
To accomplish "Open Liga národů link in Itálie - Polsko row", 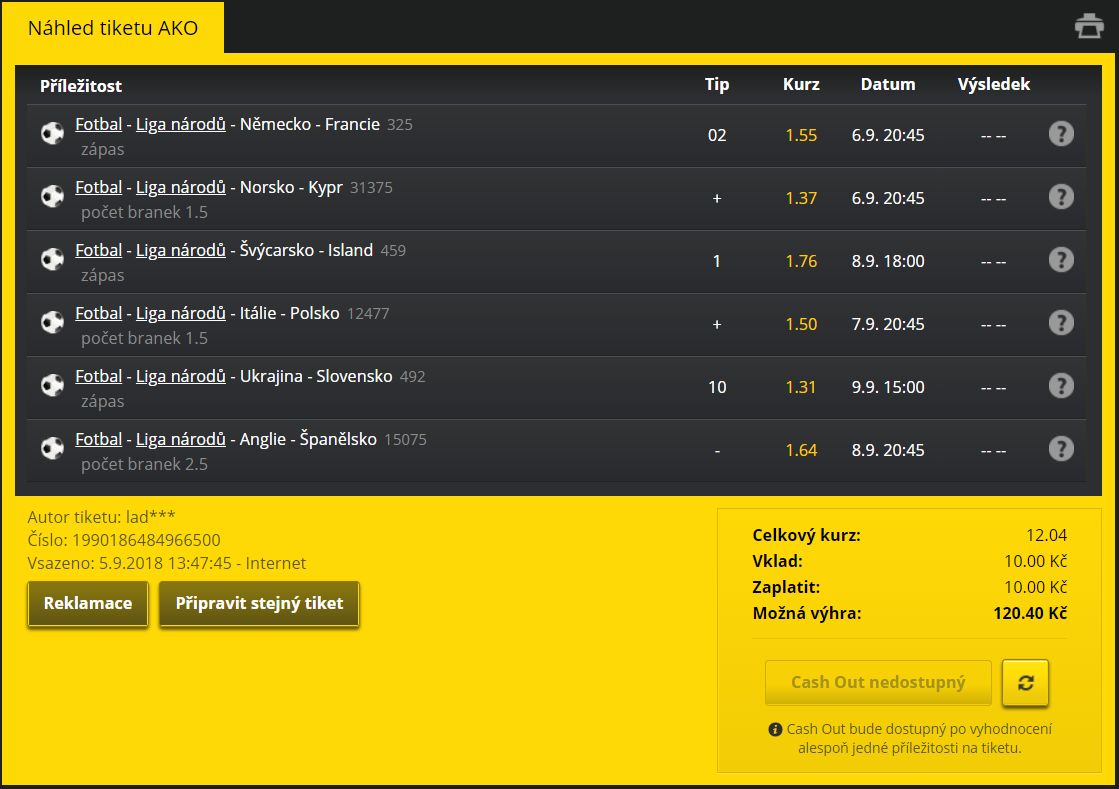I will pyautogui.click(x=181, y=313).
